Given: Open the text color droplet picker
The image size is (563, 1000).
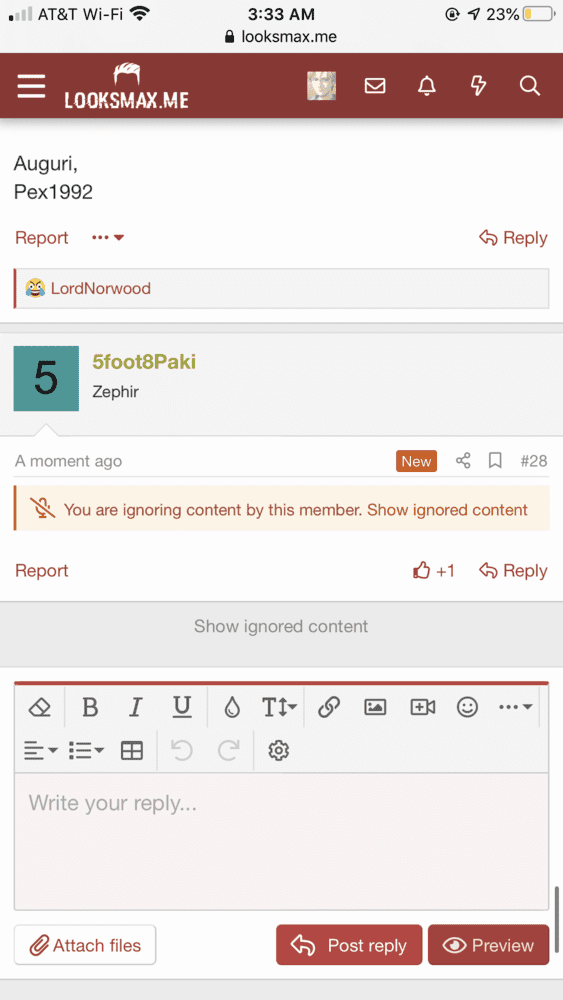Looking at the screenshot, I should [x=232, y=707].
